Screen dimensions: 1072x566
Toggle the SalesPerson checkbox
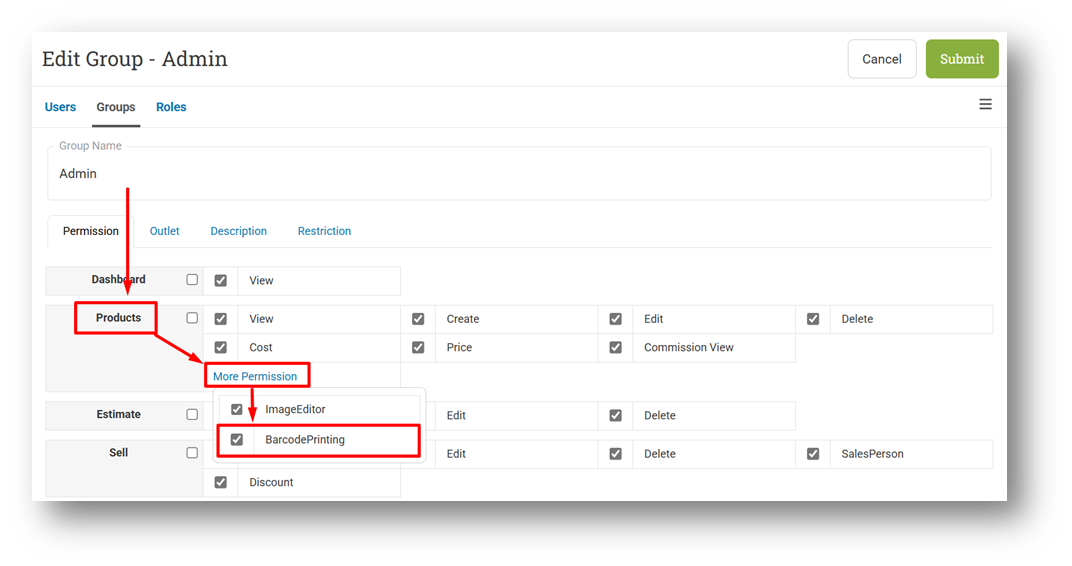(x=813, y=453)
